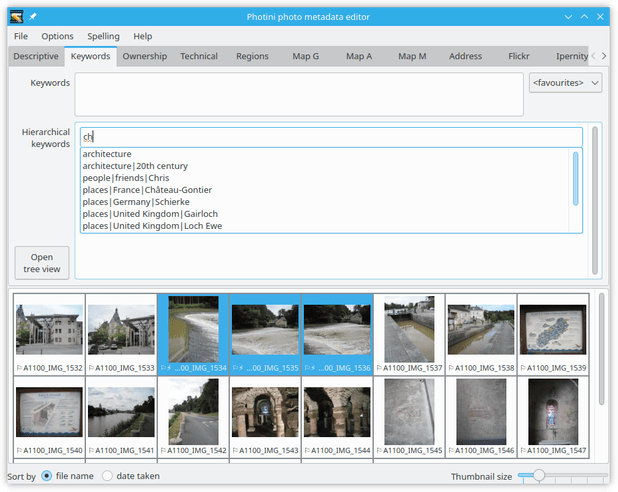Select thumbnail A1100_IMG_1545
Image resolution: width=618 pixels, height=492 pixels.
[409, 416]
